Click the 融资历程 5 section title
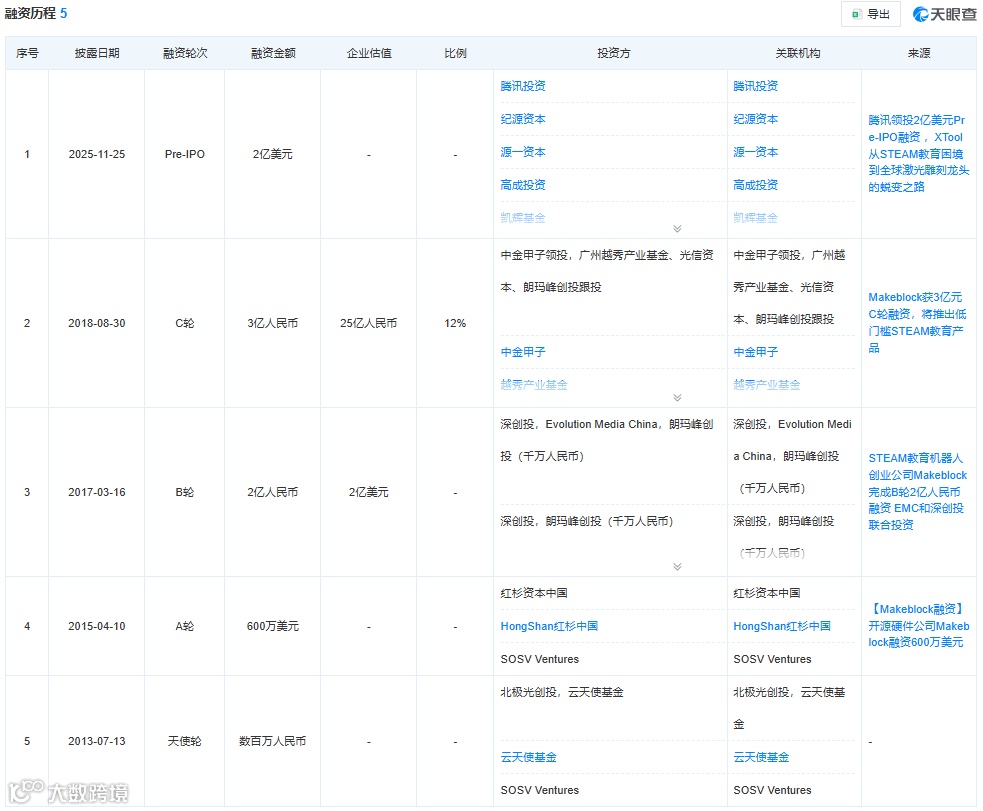 tap(36, 13)
